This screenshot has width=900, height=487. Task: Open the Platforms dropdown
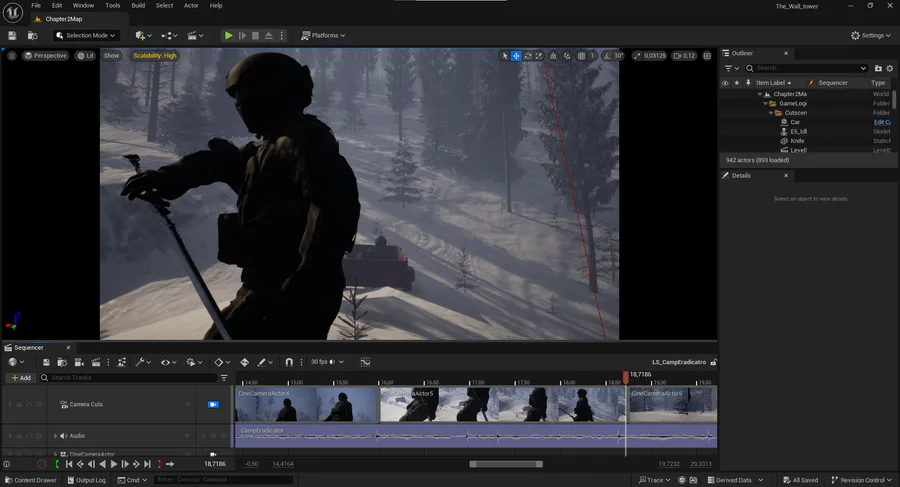pos(324,36)
